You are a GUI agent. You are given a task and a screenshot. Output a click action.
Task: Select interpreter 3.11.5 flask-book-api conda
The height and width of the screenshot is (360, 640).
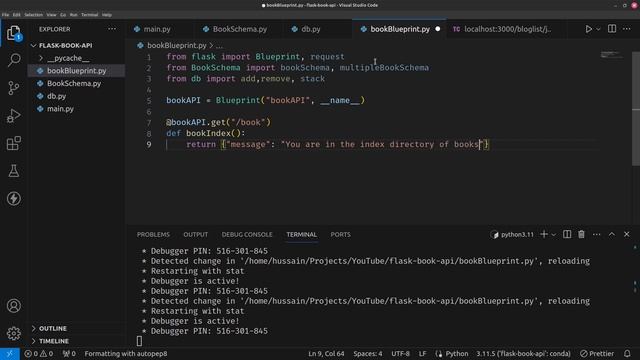point(523,353)
